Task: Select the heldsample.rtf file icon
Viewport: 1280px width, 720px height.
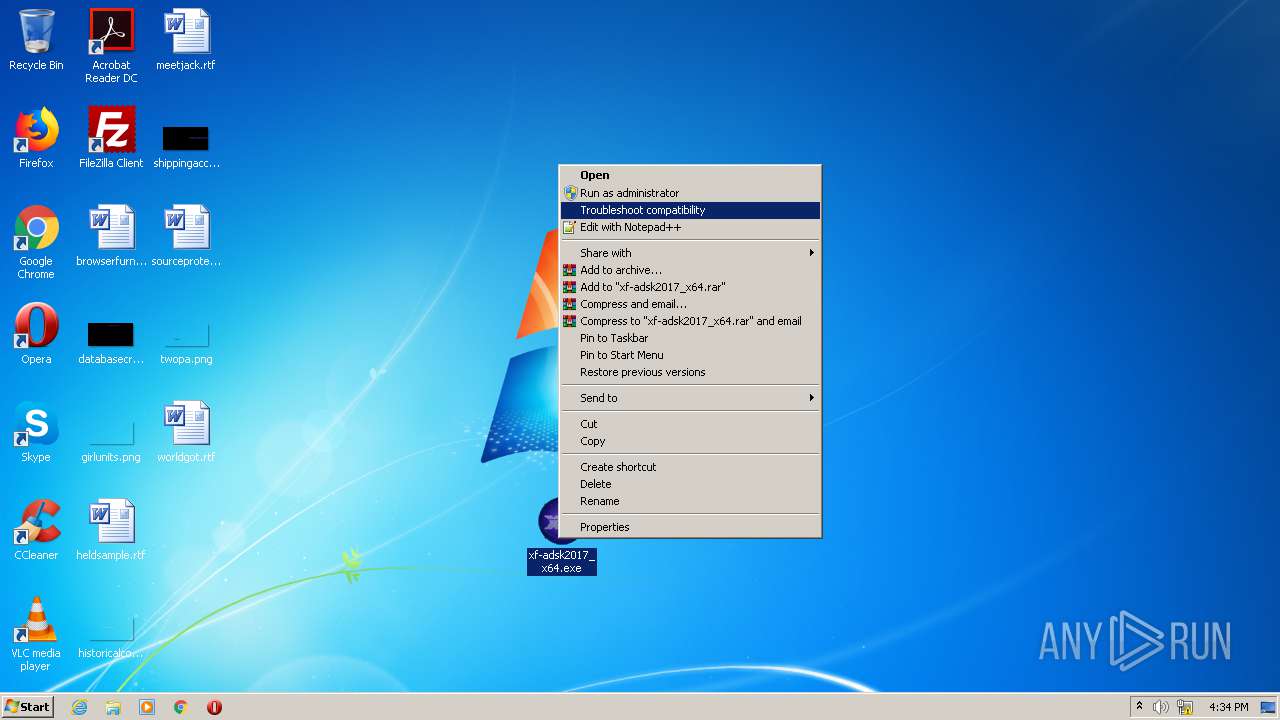Action: click(x=111, y=530)
